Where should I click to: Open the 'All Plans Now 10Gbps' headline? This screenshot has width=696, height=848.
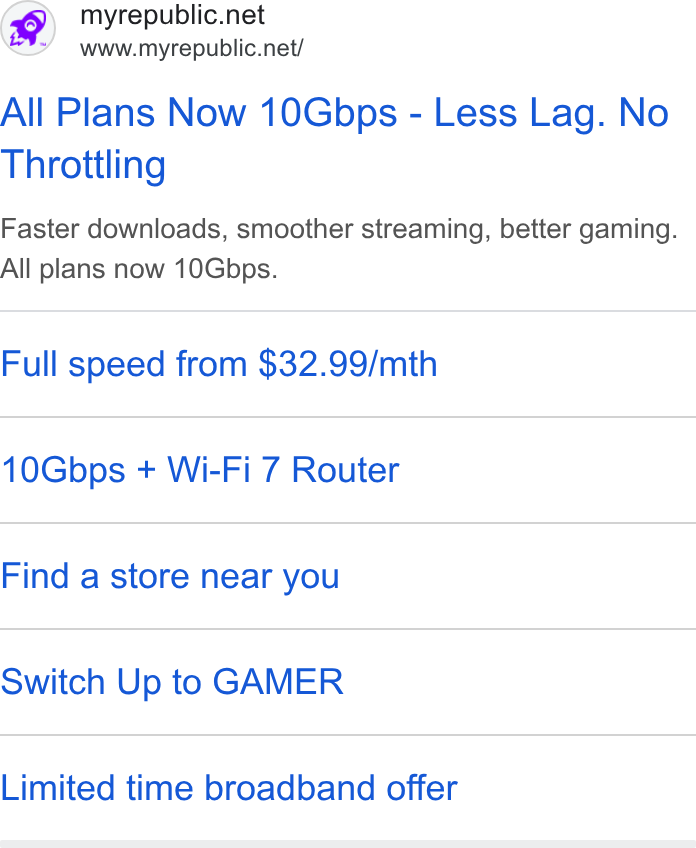[x=334, y=138]
